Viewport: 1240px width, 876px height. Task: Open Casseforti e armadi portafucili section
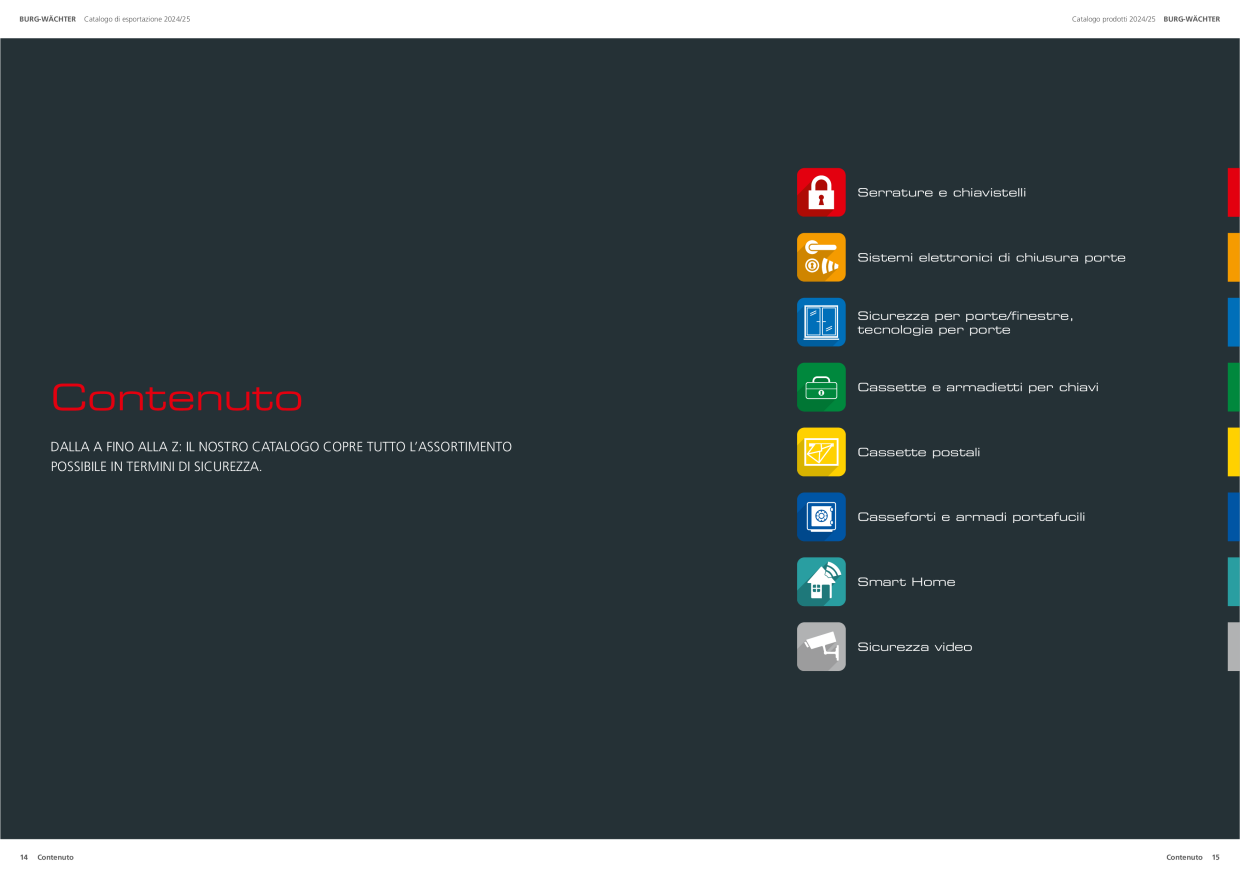[971, 517]
